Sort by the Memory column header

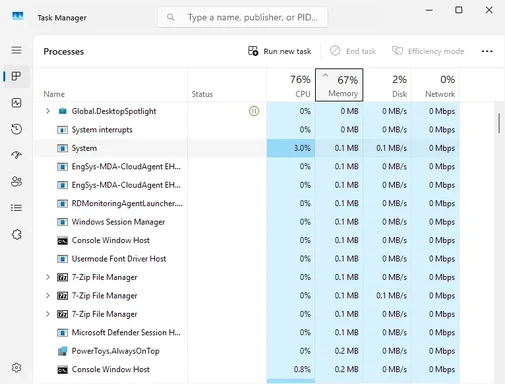click(x=339, y=85)
